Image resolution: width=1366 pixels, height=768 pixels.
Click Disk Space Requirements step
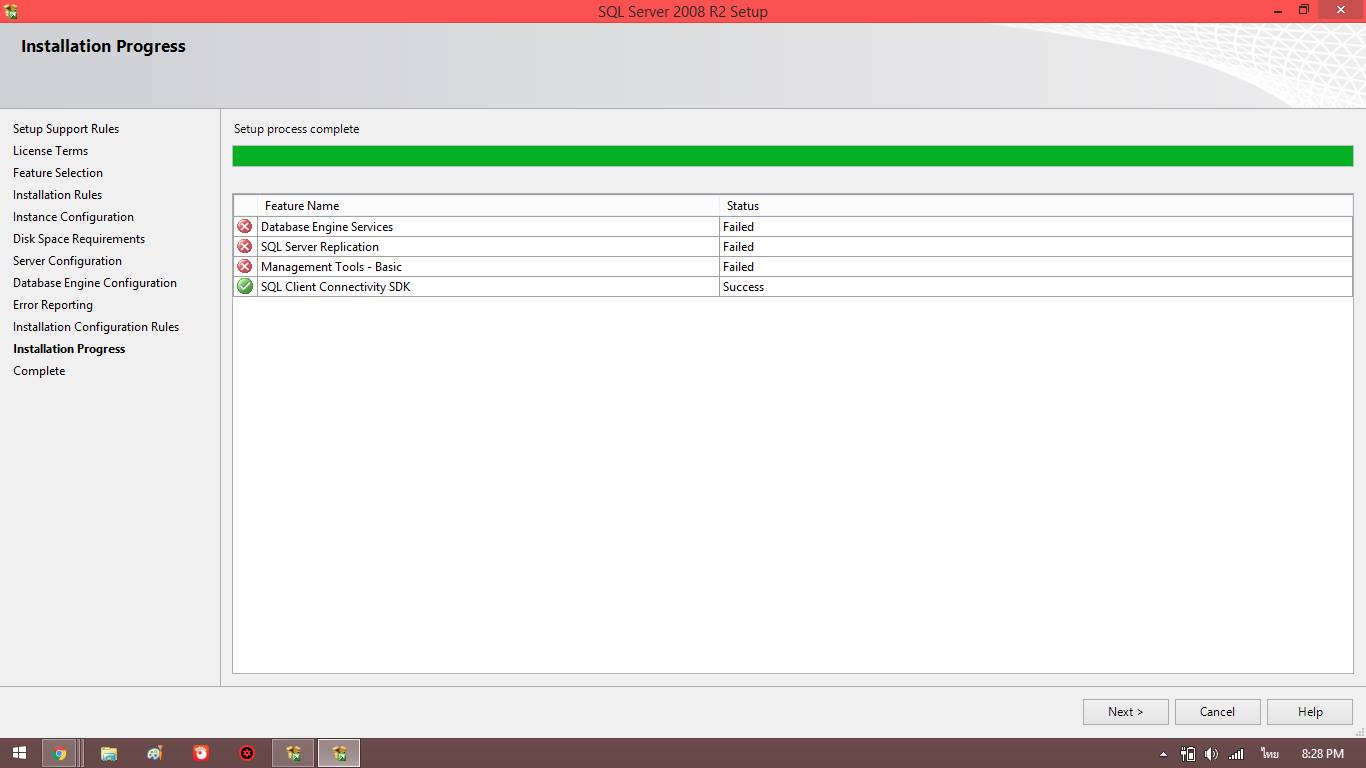79,239
